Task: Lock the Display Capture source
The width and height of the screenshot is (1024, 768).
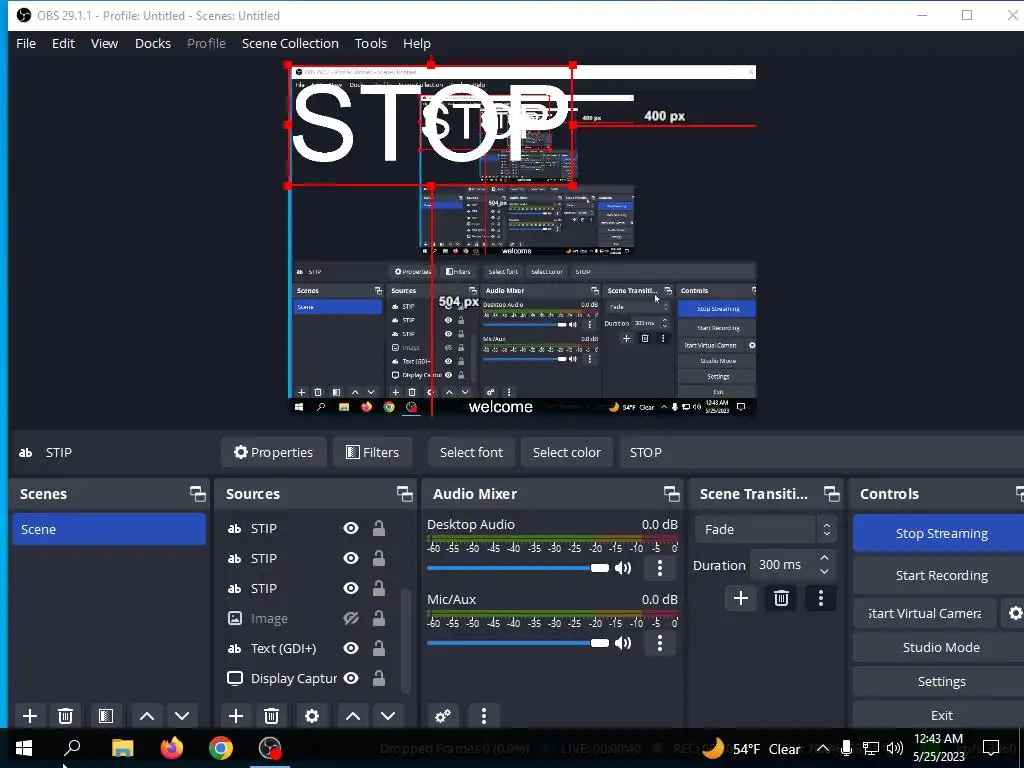Action: pyautogui.click(x=379, y=678)
